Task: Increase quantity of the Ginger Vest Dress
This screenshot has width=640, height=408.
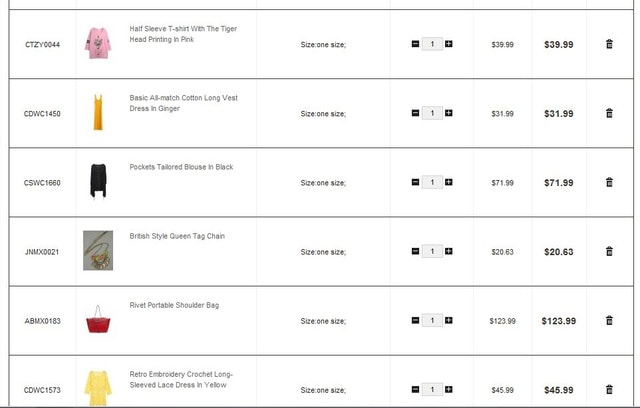Action: [449, 113]
